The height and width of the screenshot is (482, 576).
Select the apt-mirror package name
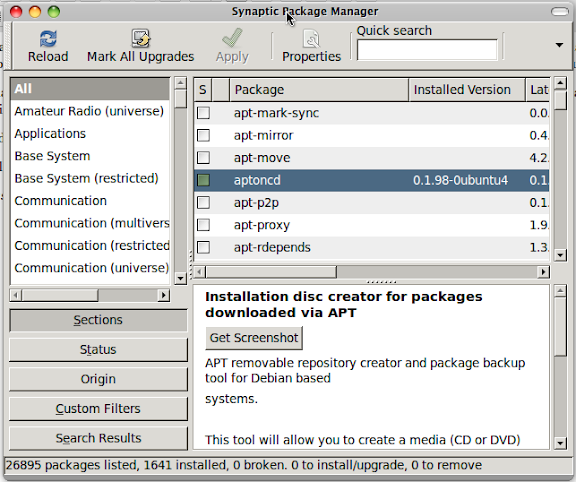[263, 135]
